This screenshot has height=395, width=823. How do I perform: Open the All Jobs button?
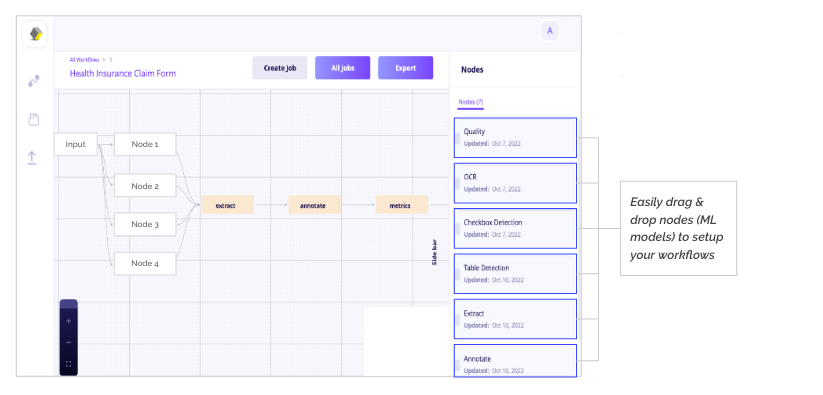point(343,68)
